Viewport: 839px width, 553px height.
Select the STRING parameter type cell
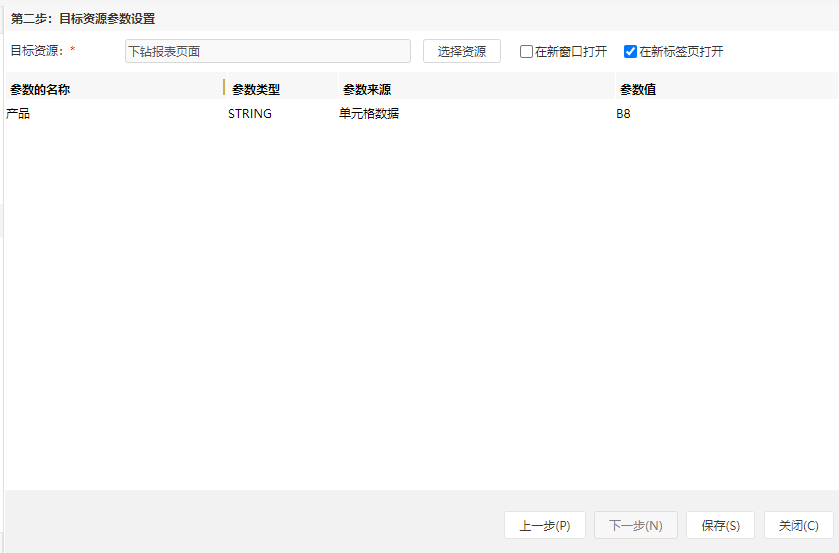(x=283, y=113)
